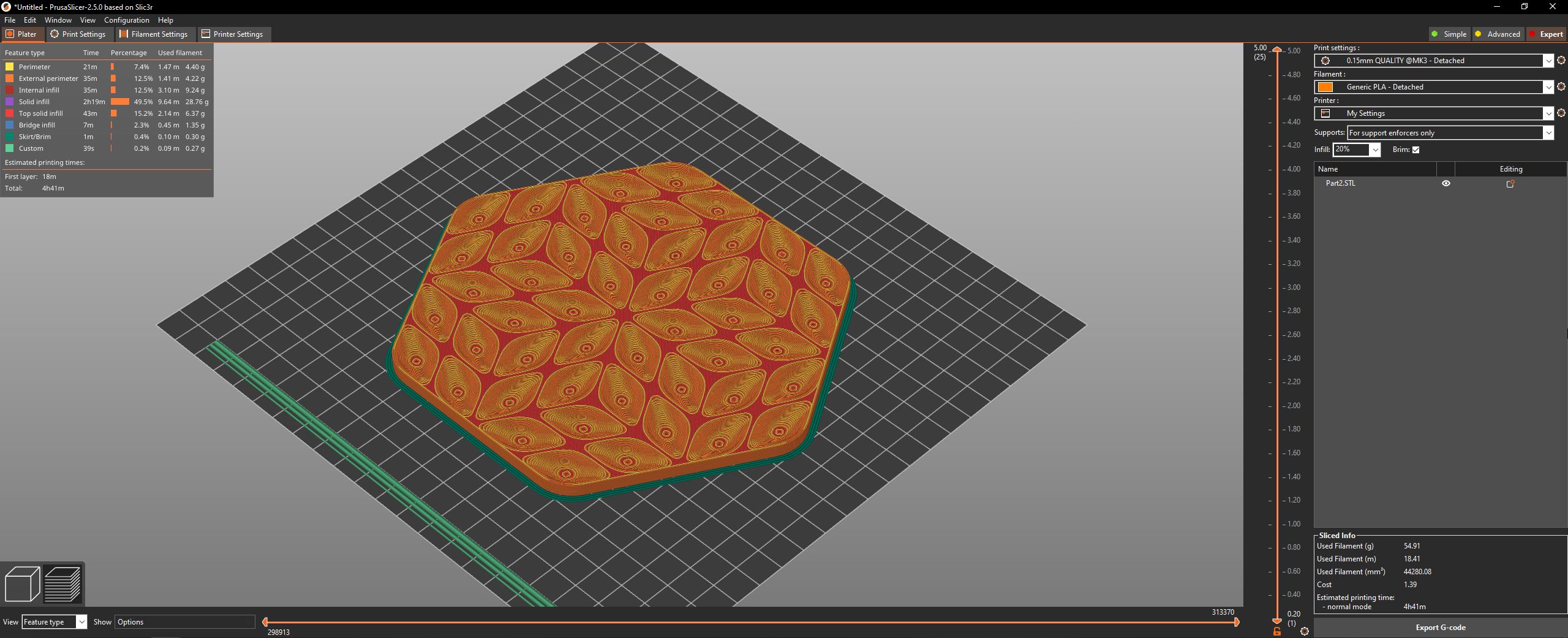The width and height of the screenshot is (1568, 638).
Task: Expand the Print settings preset dropdown
Action: pos(1548,61)
